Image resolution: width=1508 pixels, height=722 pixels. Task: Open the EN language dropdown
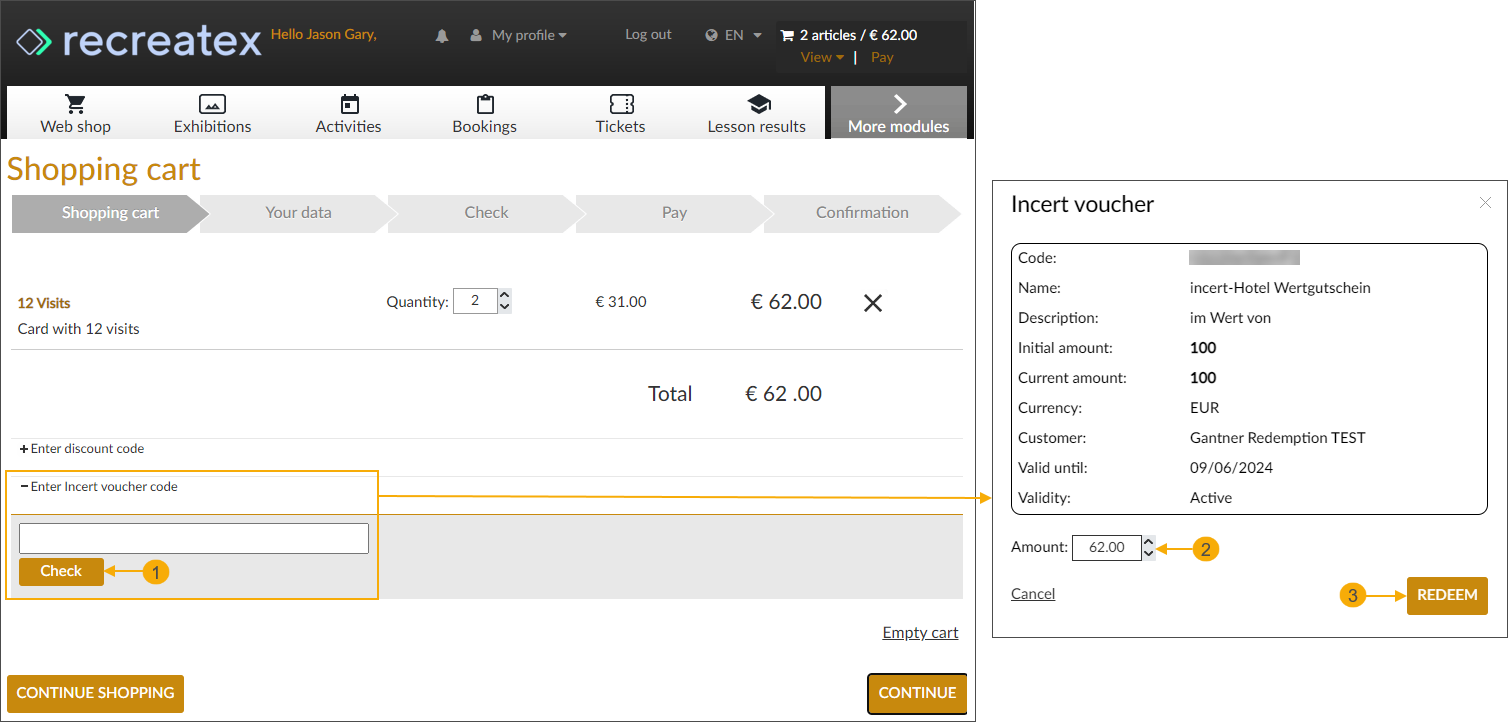732,34
